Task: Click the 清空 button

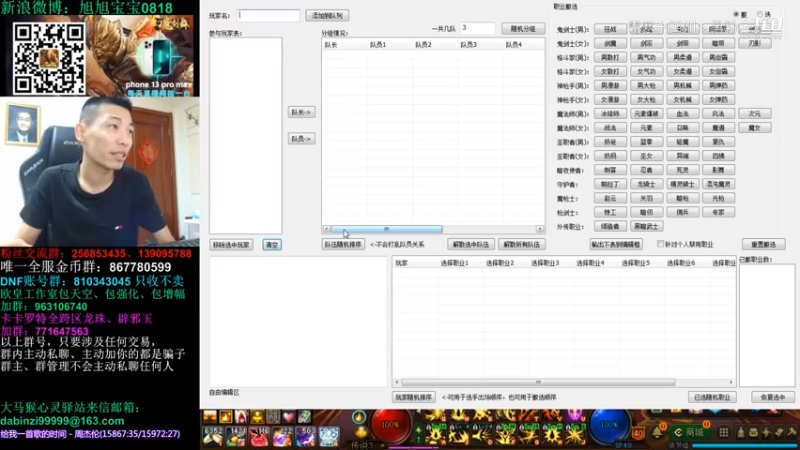Action: [x=272, y=244]
